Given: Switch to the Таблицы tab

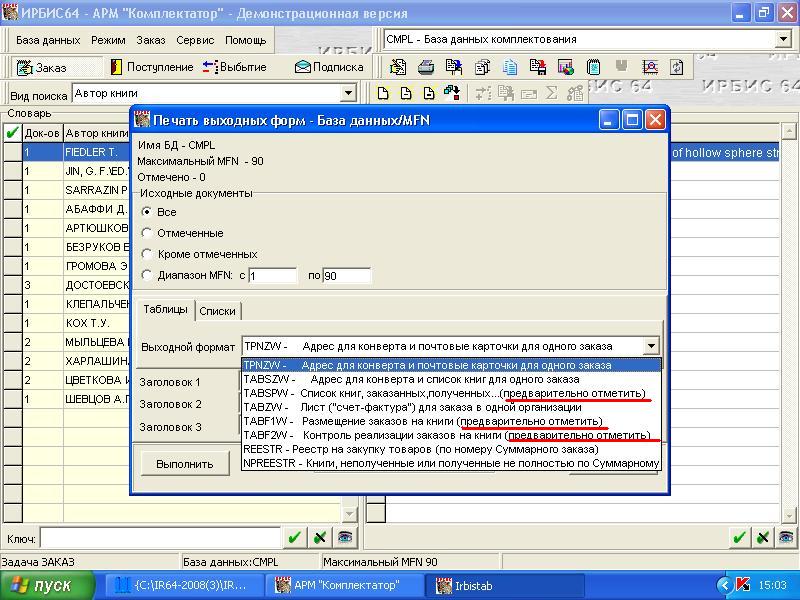Looking at the screenshot, I should 165,310.
